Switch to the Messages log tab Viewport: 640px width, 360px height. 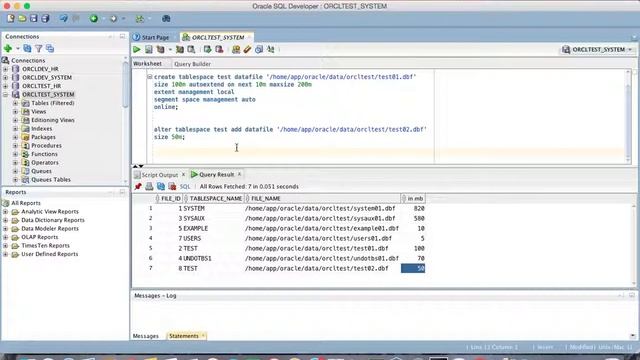pyautogui.click(x=146, y=336)
